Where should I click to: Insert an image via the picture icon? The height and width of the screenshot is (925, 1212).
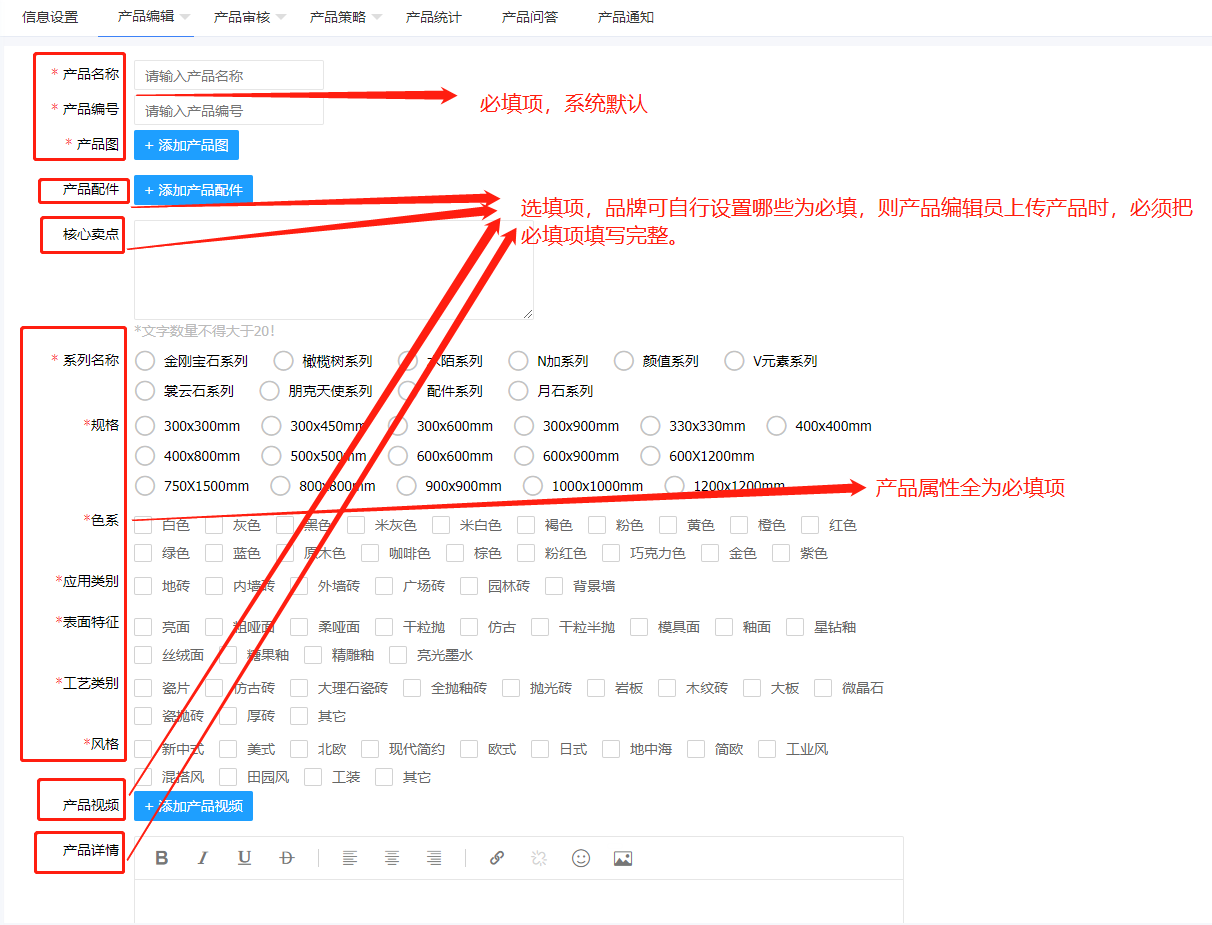623,858
